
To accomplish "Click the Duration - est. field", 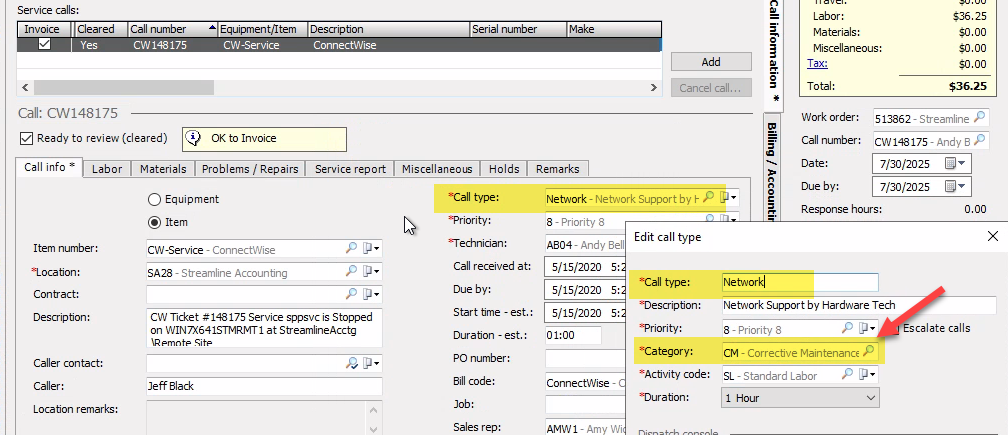I will pos(572,335).
